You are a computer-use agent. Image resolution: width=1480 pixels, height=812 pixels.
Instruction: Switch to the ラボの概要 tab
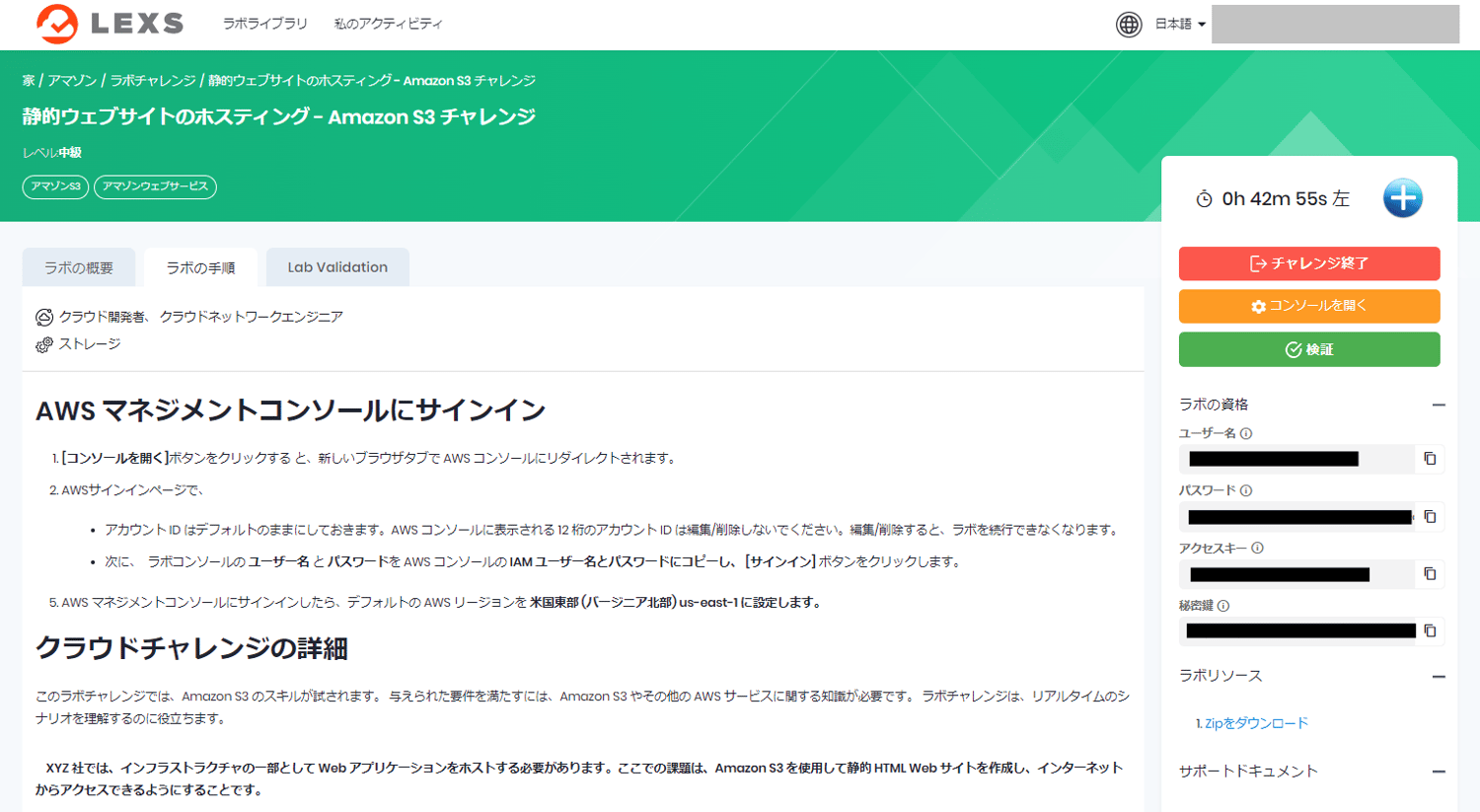(79, 267)
